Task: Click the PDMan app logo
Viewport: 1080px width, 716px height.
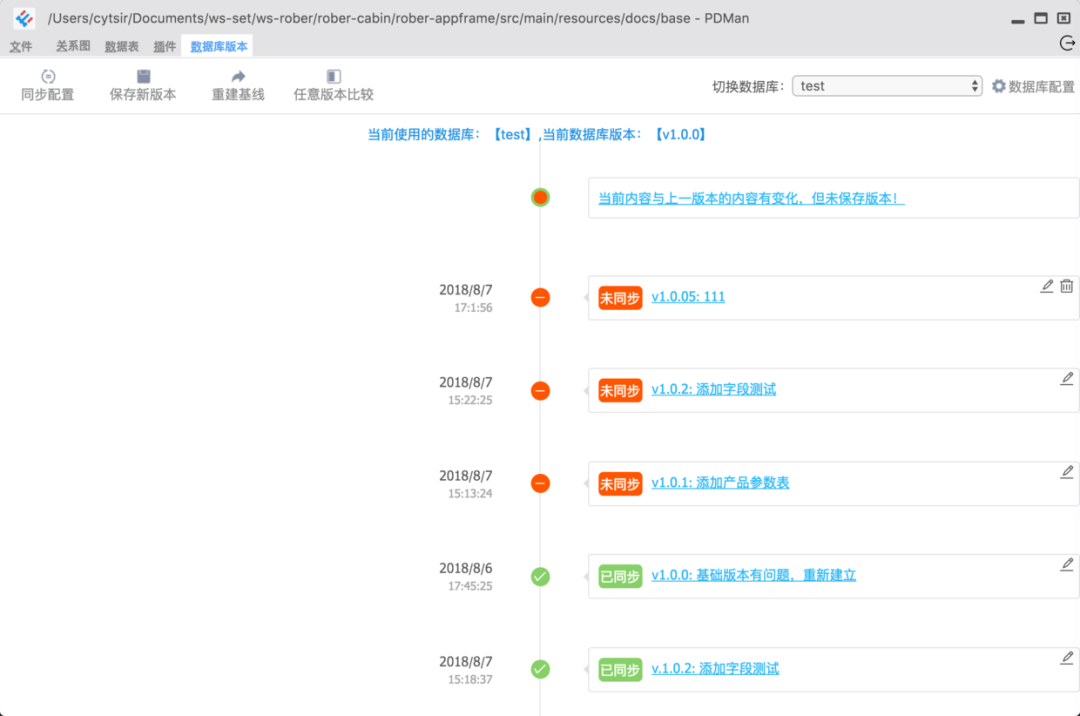Action: tap(24, 18)
